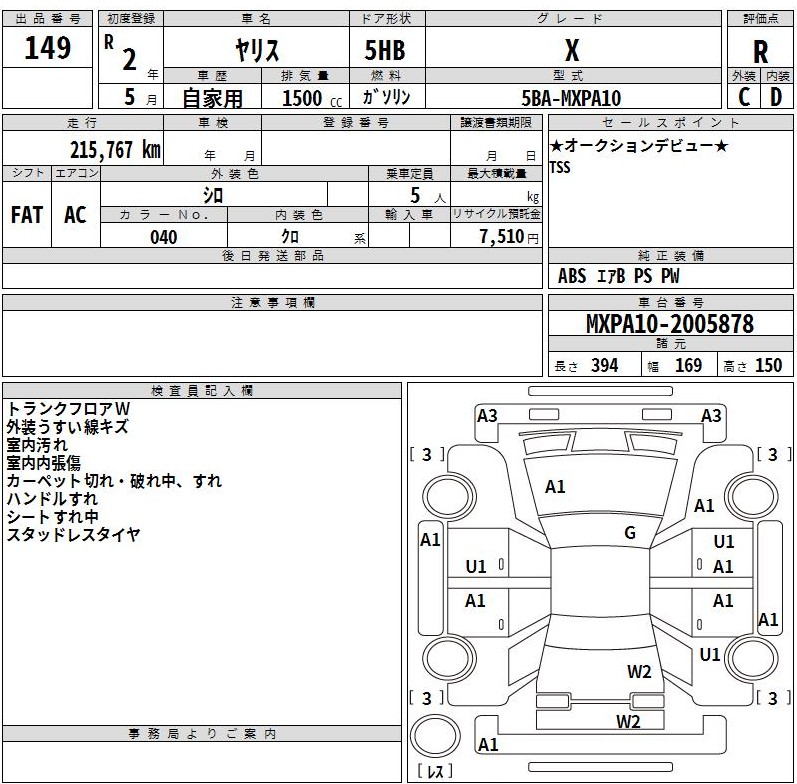Click spare tire circle labeled レス
This screenshot has height=784, width=797.
(x=435, y=736)
